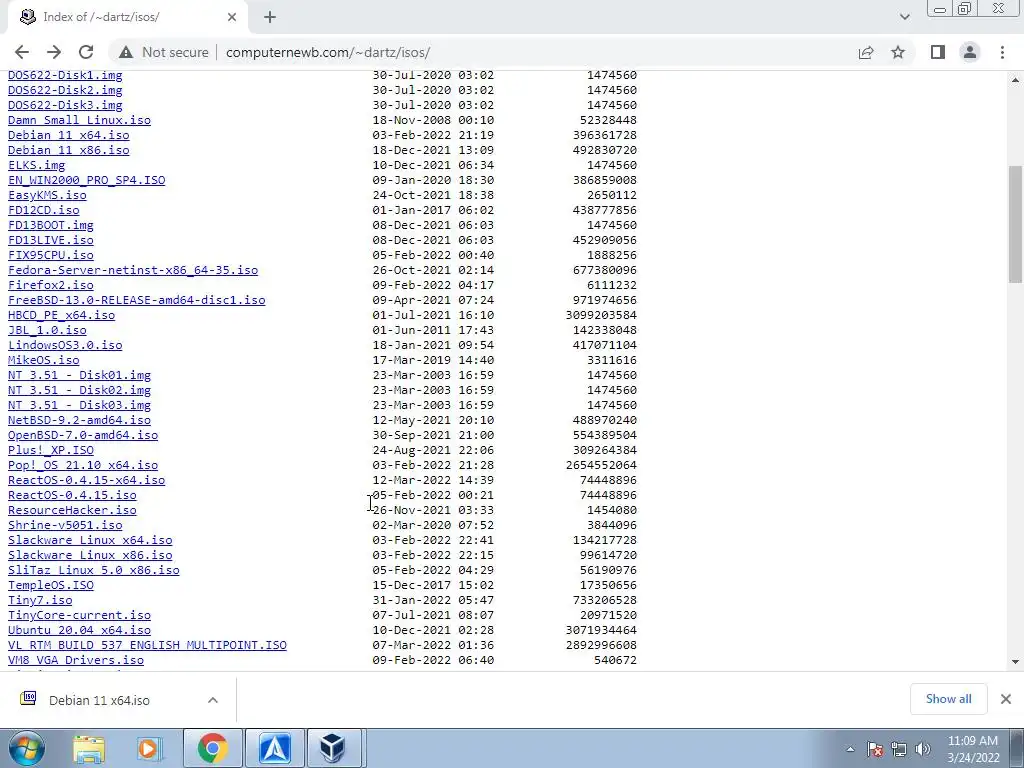This screenshot has width=1024, height=768.
Task: Download Slackware_Linux_x86.iso
Action: coord(90,556)
